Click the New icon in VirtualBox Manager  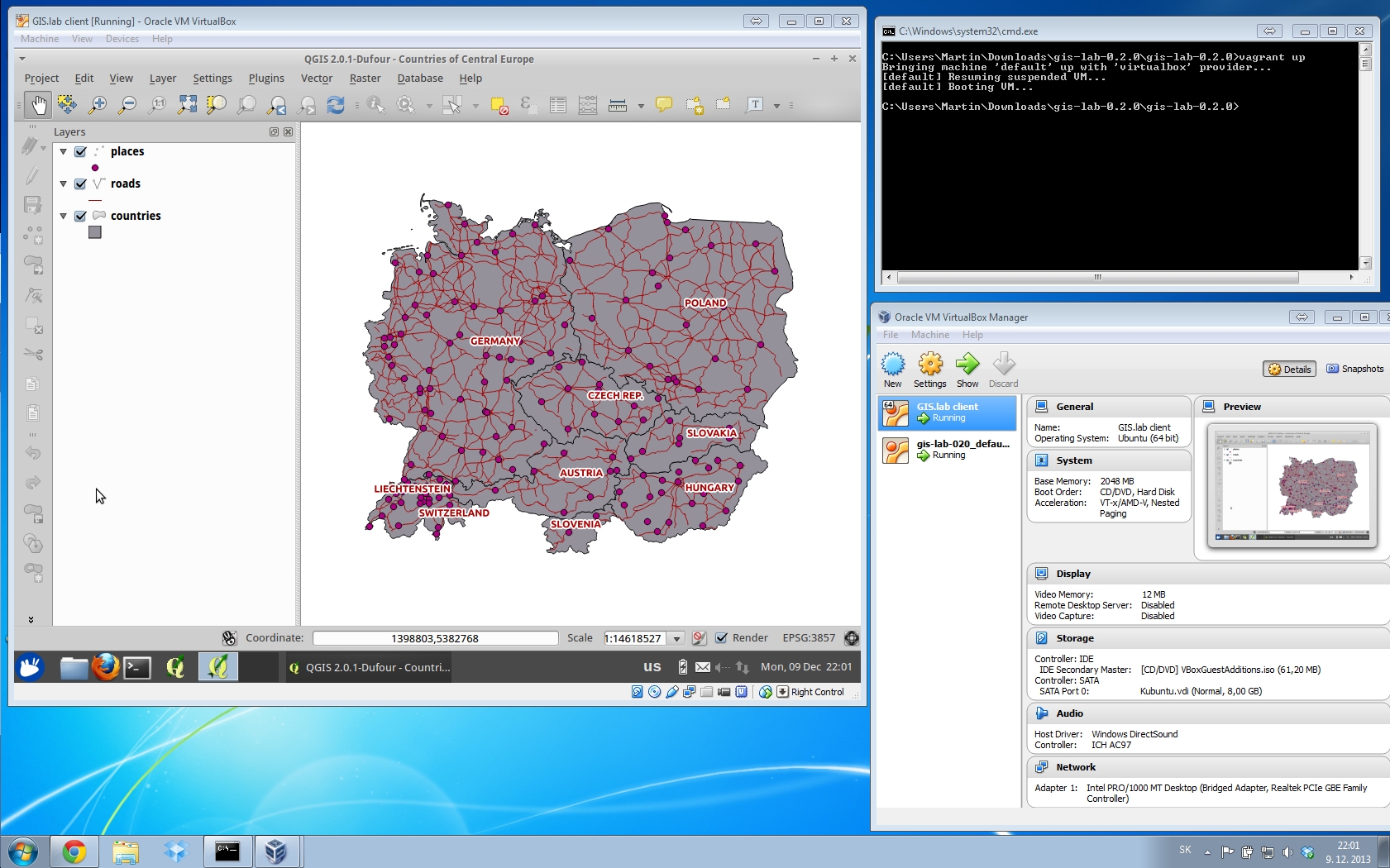pyautogui.click(x=893, y=370)
